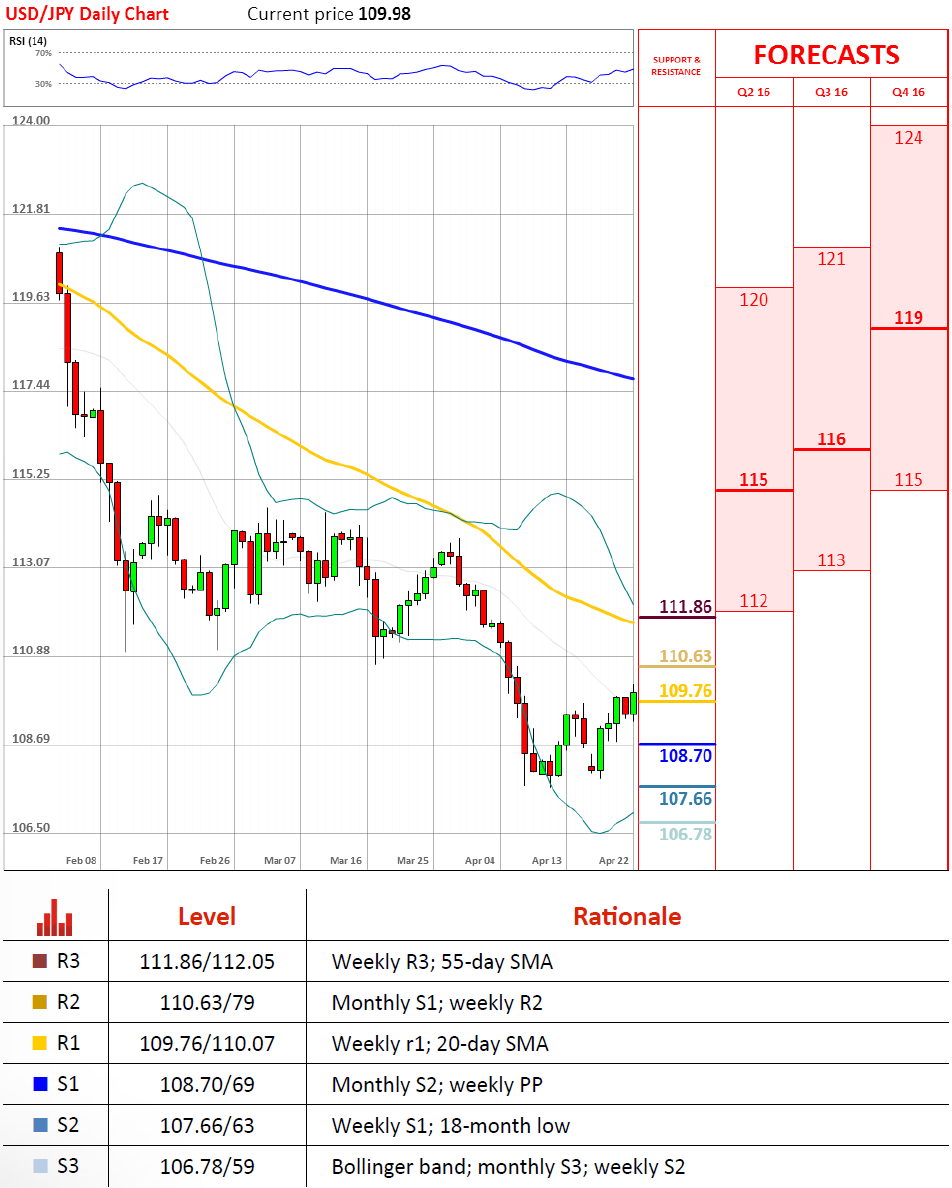
Task: Click the 113 forecast value in Q3 16
Action: coord(831,560)
